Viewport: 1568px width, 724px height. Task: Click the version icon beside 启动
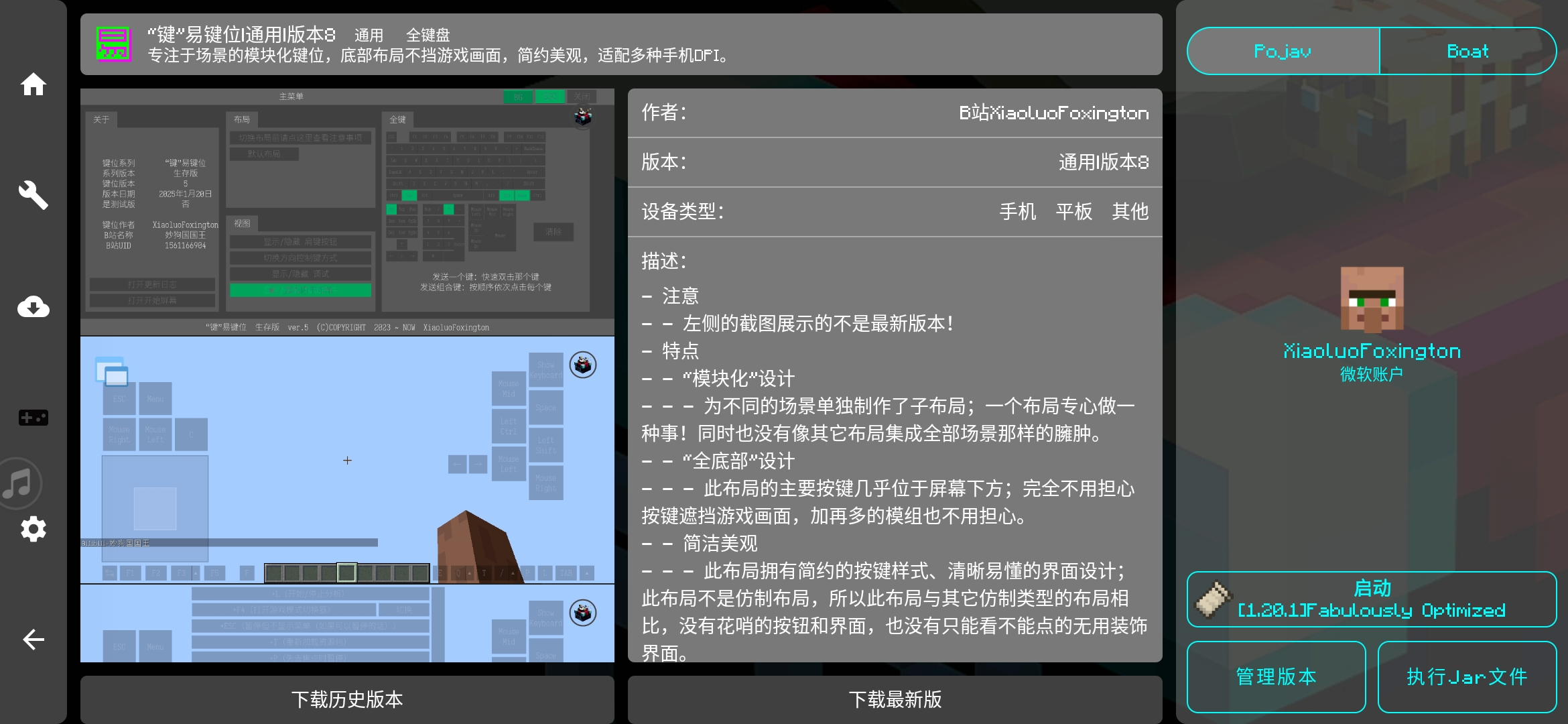click(1214, 599)
